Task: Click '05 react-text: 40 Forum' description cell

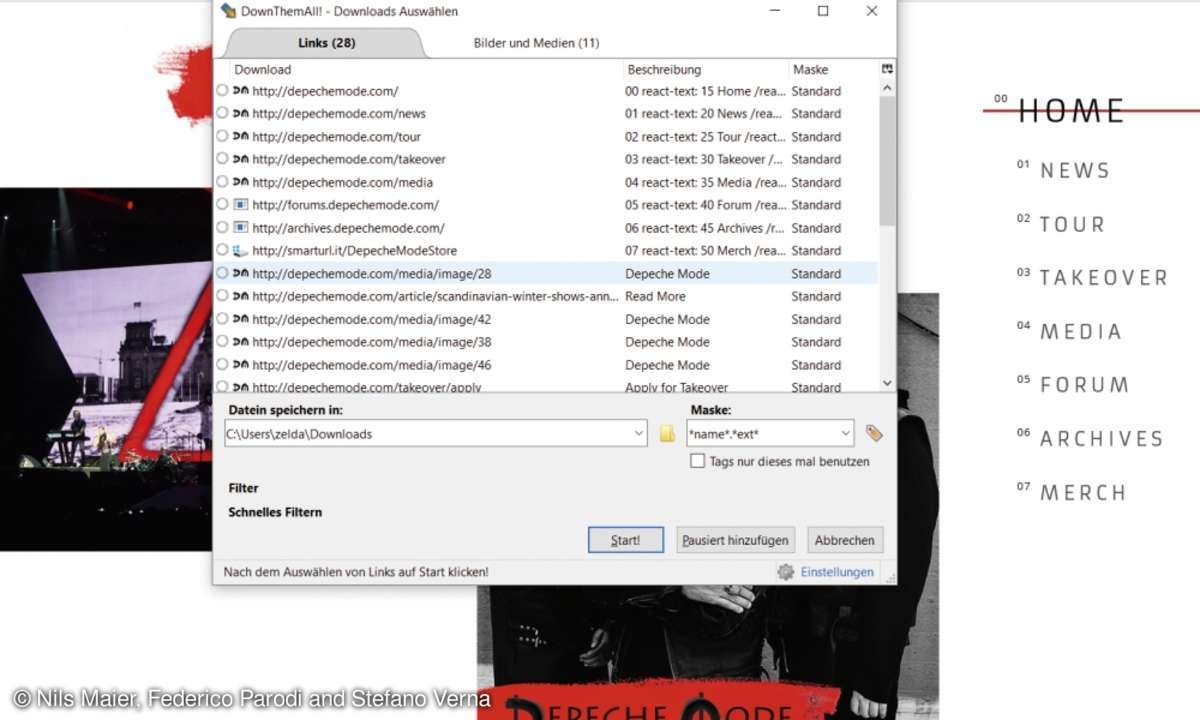Action: pyautogui.click(x=705, y=205)
